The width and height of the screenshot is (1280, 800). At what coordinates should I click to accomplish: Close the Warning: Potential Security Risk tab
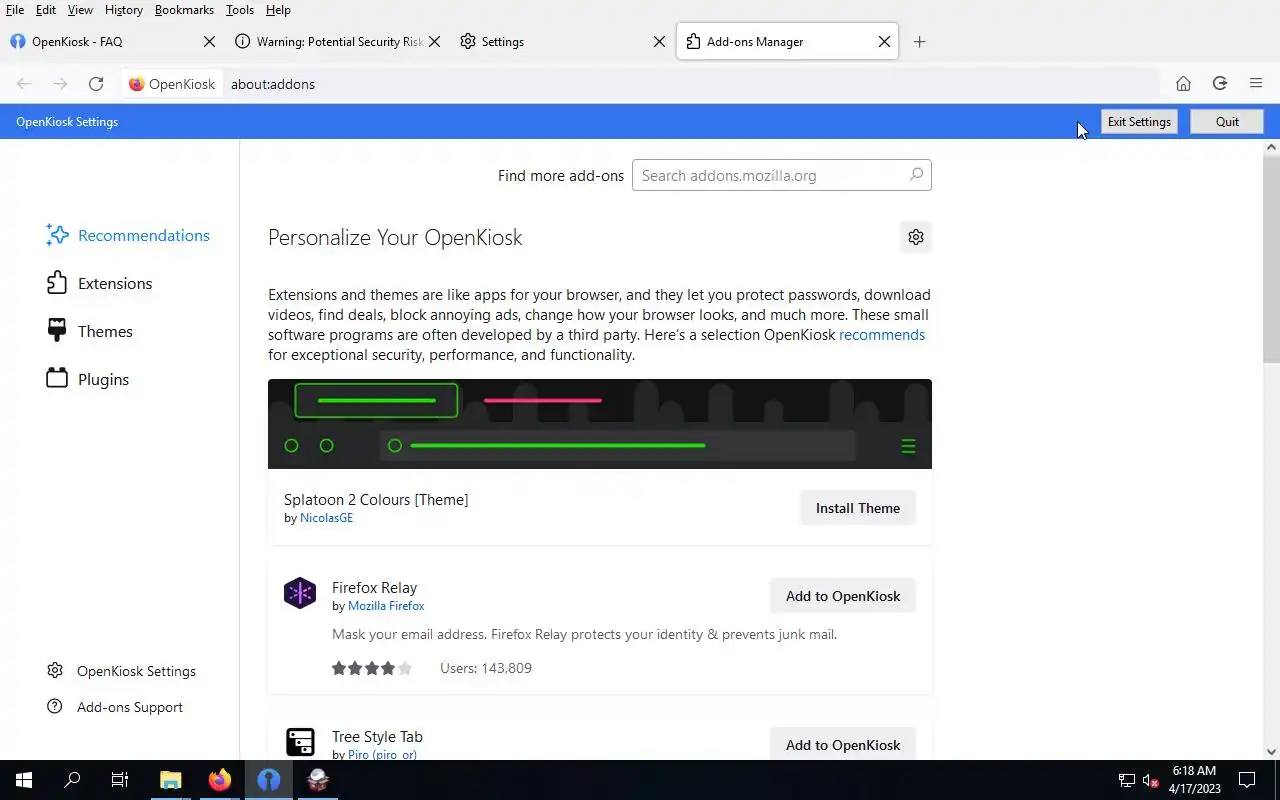pos(434,42)
